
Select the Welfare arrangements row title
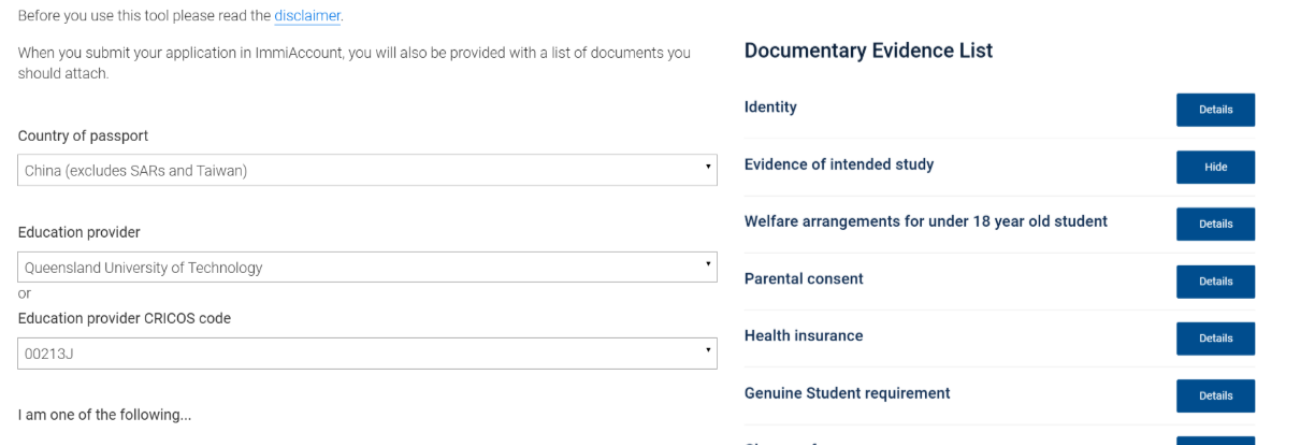[x=925, y=221]
